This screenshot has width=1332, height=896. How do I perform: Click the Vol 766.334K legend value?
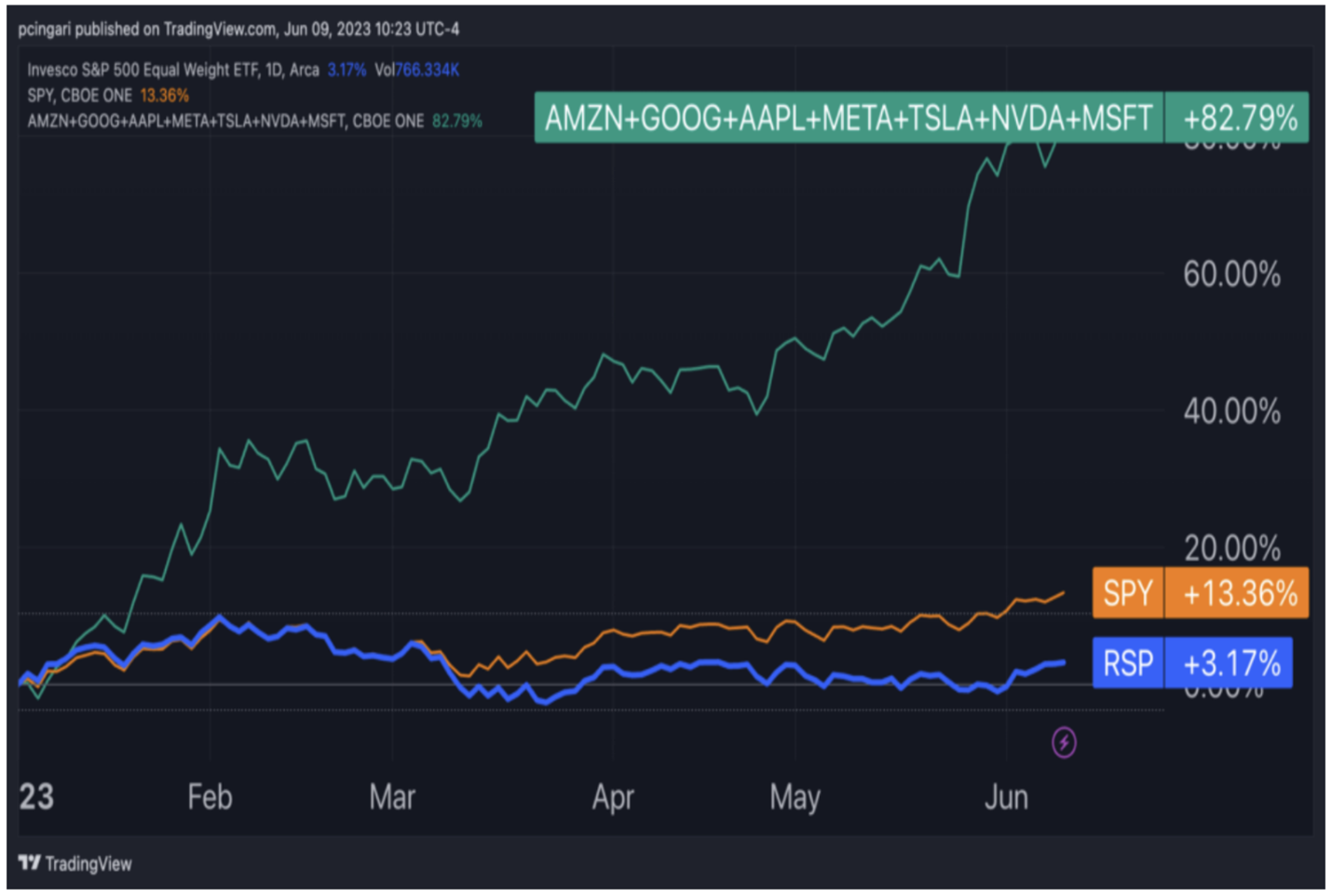coord(416,70)
